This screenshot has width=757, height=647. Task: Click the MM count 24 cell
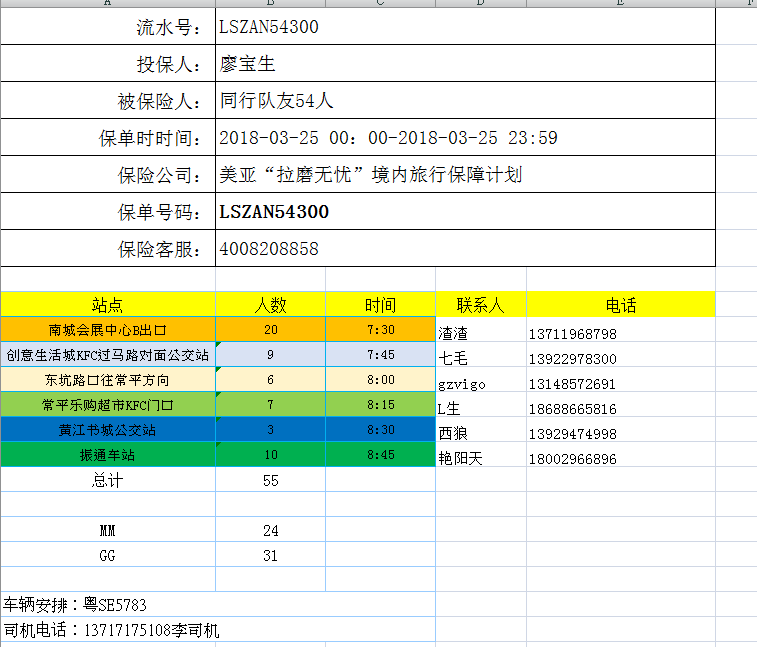pos(270,530)
